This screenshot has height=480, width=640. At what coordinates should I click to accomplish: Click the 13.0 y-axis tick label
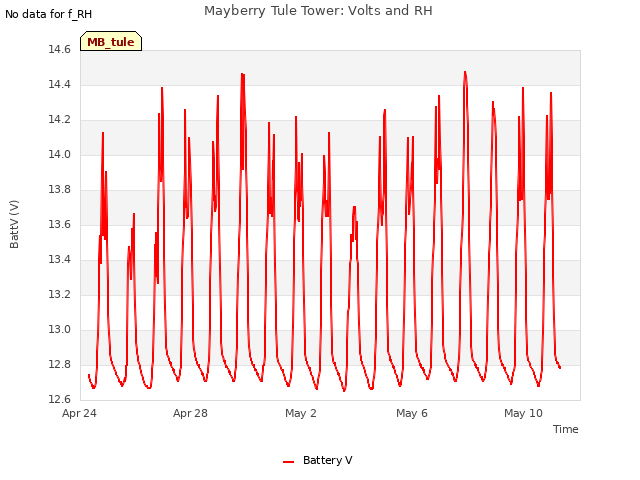tap(60, 330)
